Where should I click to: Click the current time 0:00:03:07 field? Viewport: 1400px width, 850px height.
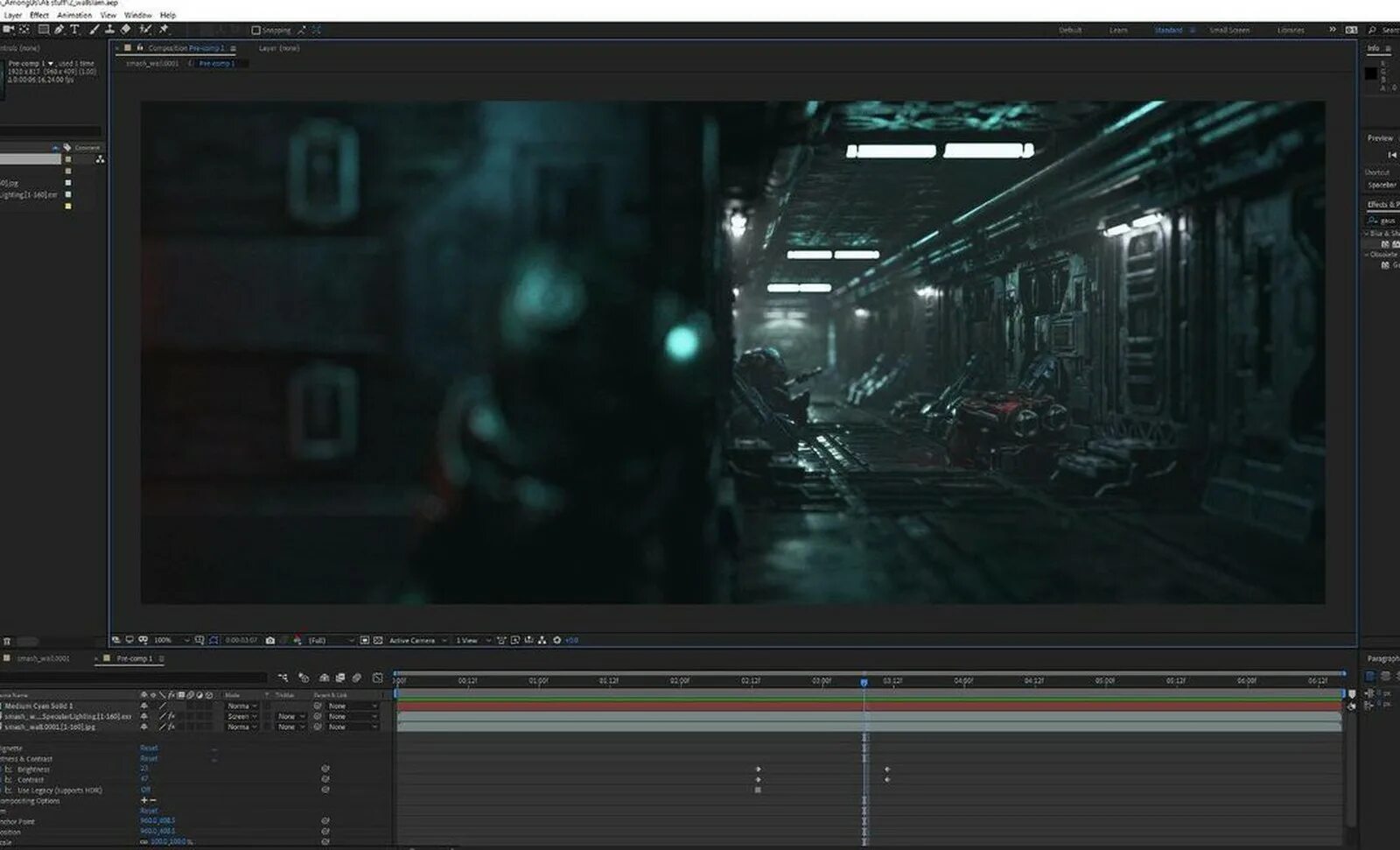coord(241,640)
